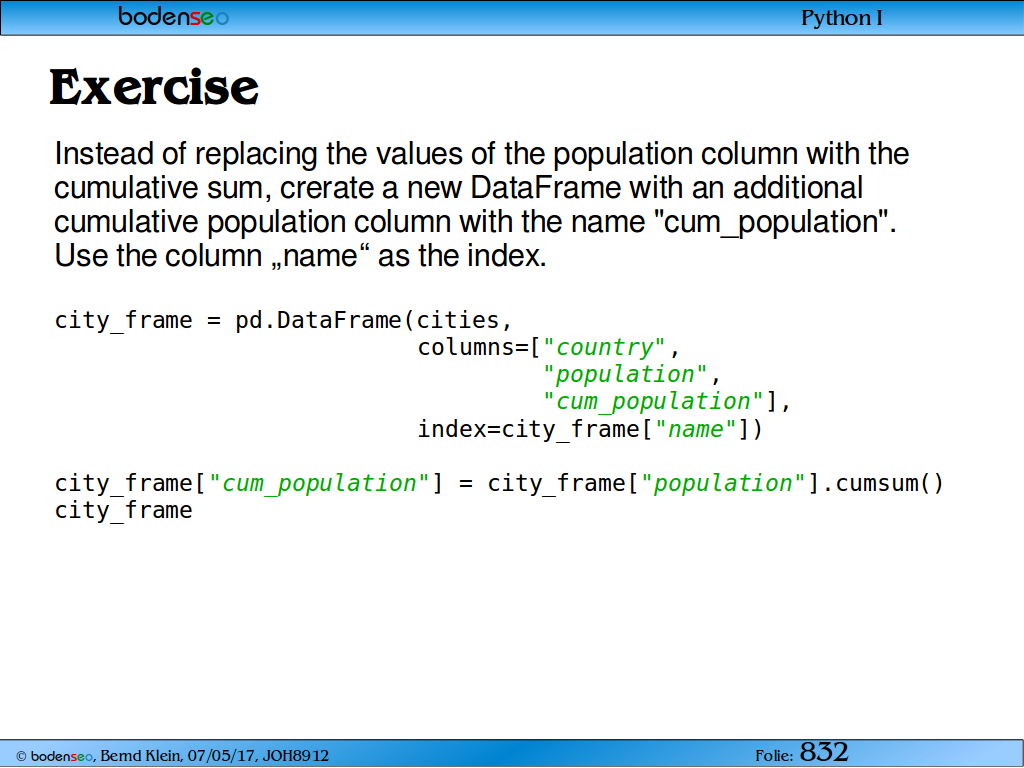Click the last code line 'city_frame'
The width and height of the screenshot is (1024, 768).
pyautogui.click(x=123, y=511)
